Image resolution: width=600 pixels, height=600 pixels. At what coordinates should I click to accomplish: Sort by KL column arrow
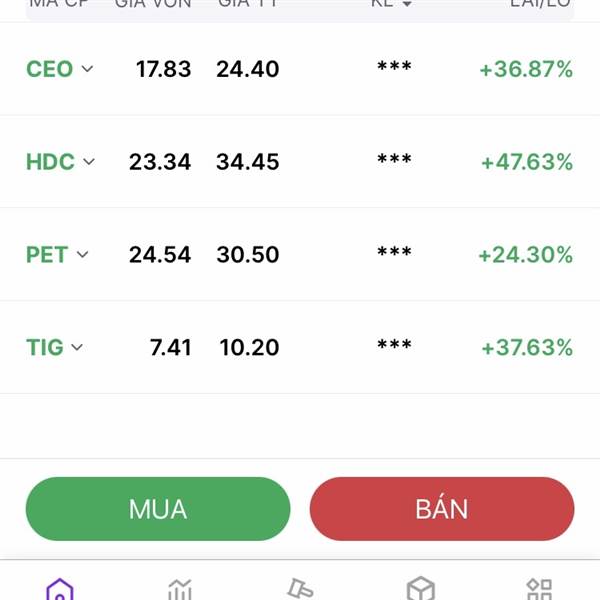point(407,4)
